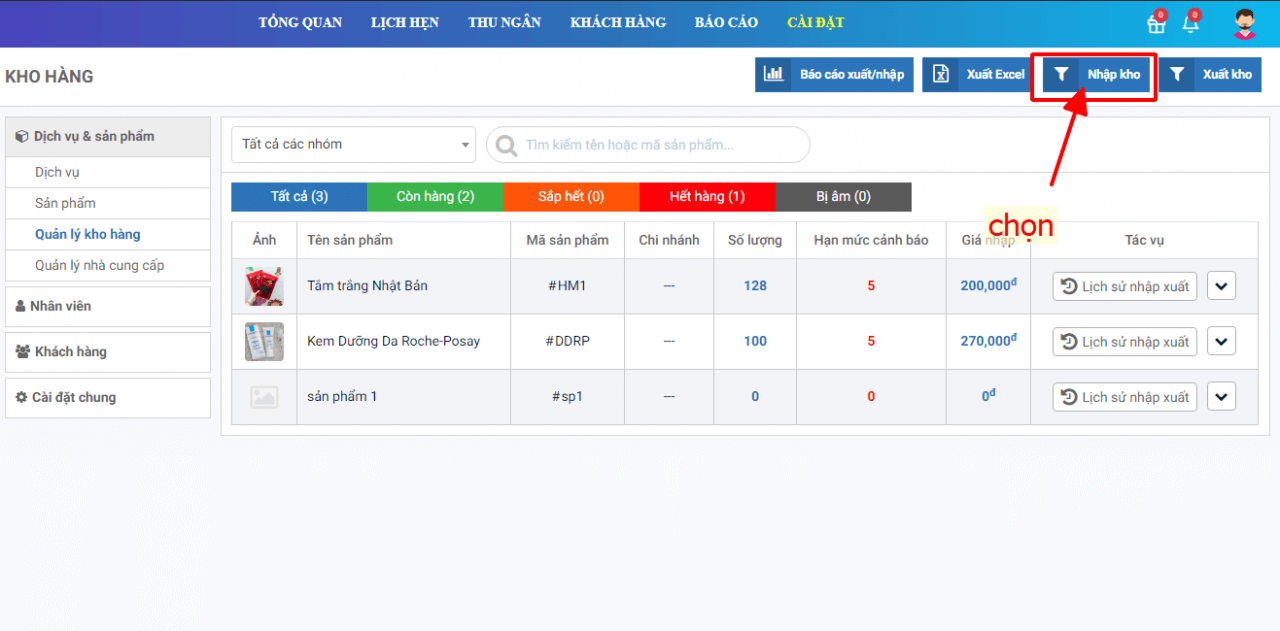Viewport: 1280px width, 631px height.
Task: Expand the action dropdown for sản phẩm 1
Action: click(x=1221, y=397)
